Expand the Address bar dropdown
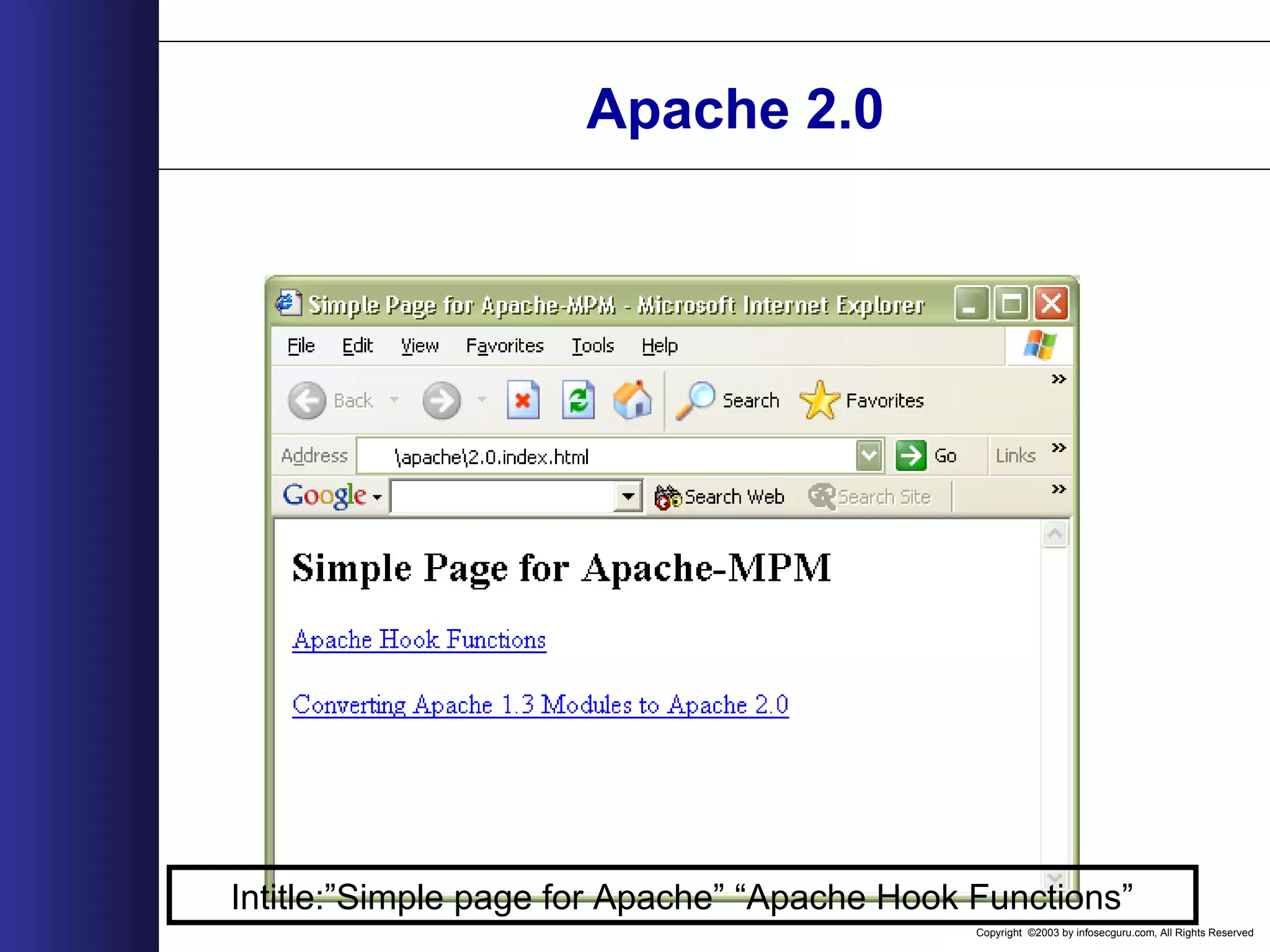Viewport: 1270px width, 952px height. click(x=869, y=456)
